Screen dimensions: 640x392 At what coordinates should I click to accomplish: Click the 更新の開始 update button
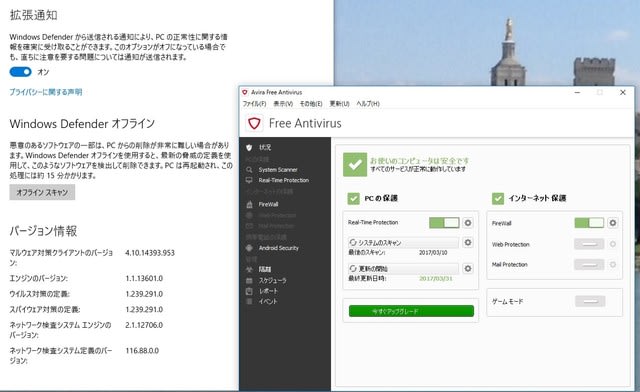pos(403,269)
